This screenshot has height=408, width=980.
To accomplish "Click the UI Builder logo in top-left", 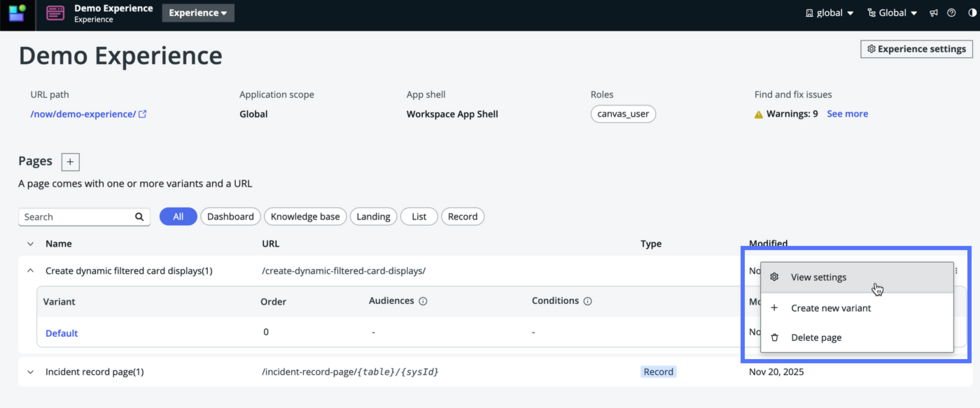I will point(18,12).
